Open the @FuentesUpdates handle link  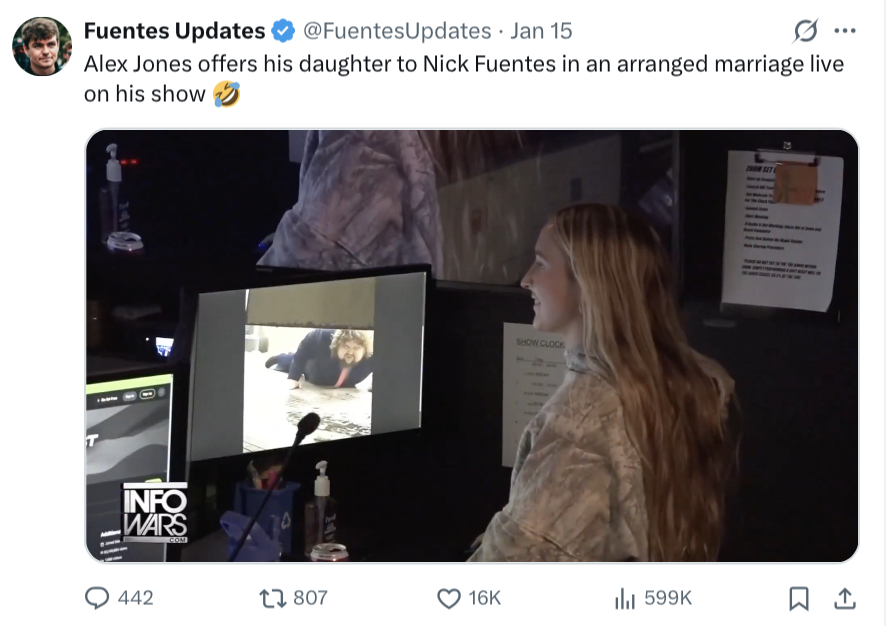click(x=397, y=31)
